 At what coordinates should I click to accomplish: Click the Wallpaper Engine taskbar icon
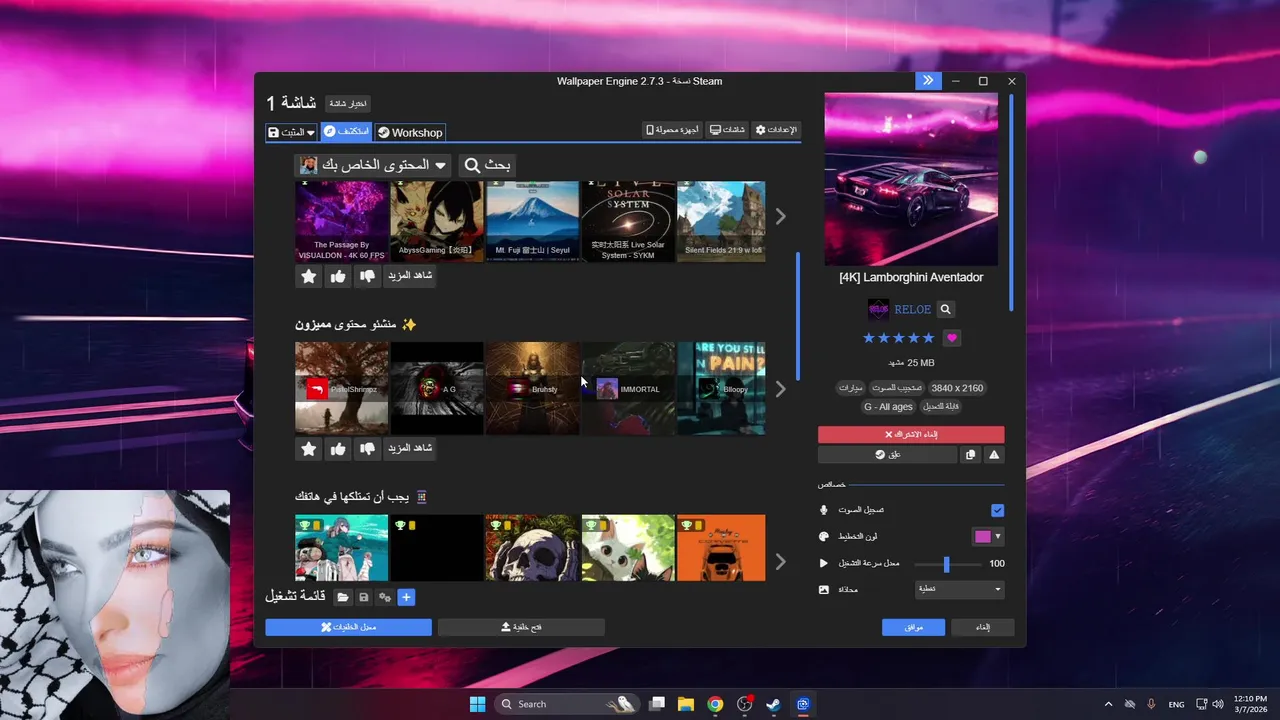[x=803, y=704]
